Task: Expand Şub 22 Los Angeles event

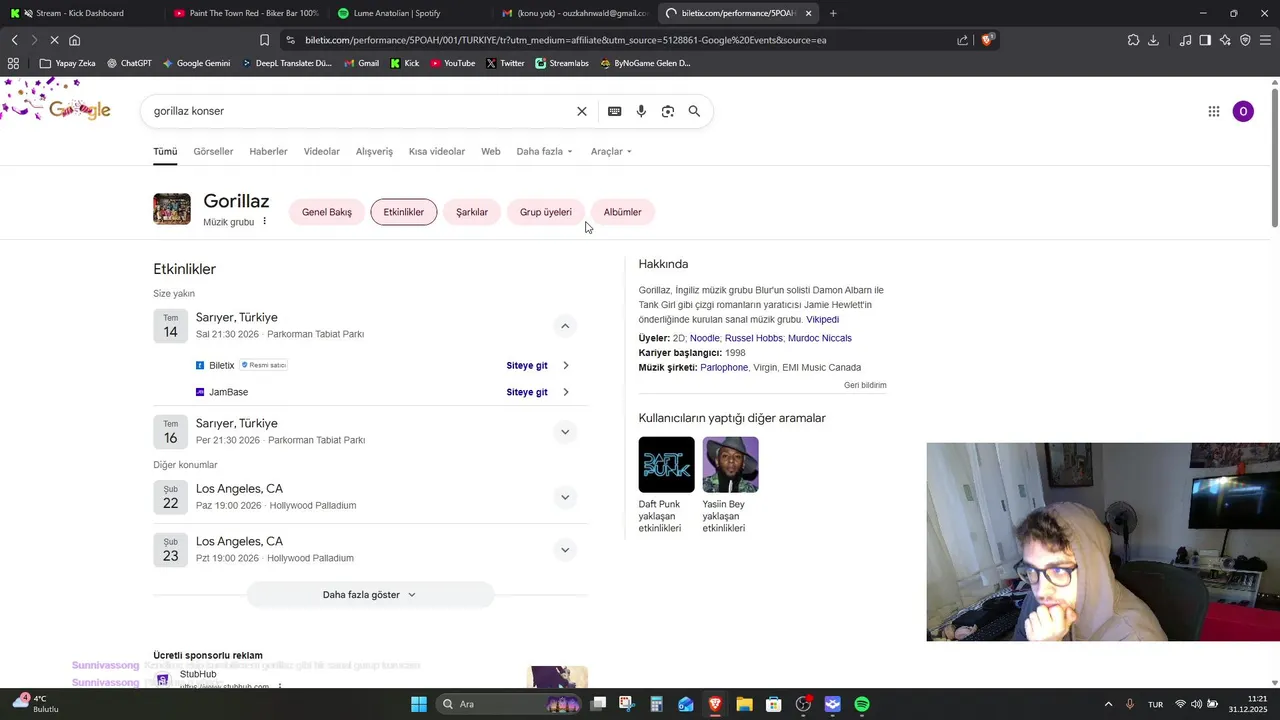Action: pos(565,497)
